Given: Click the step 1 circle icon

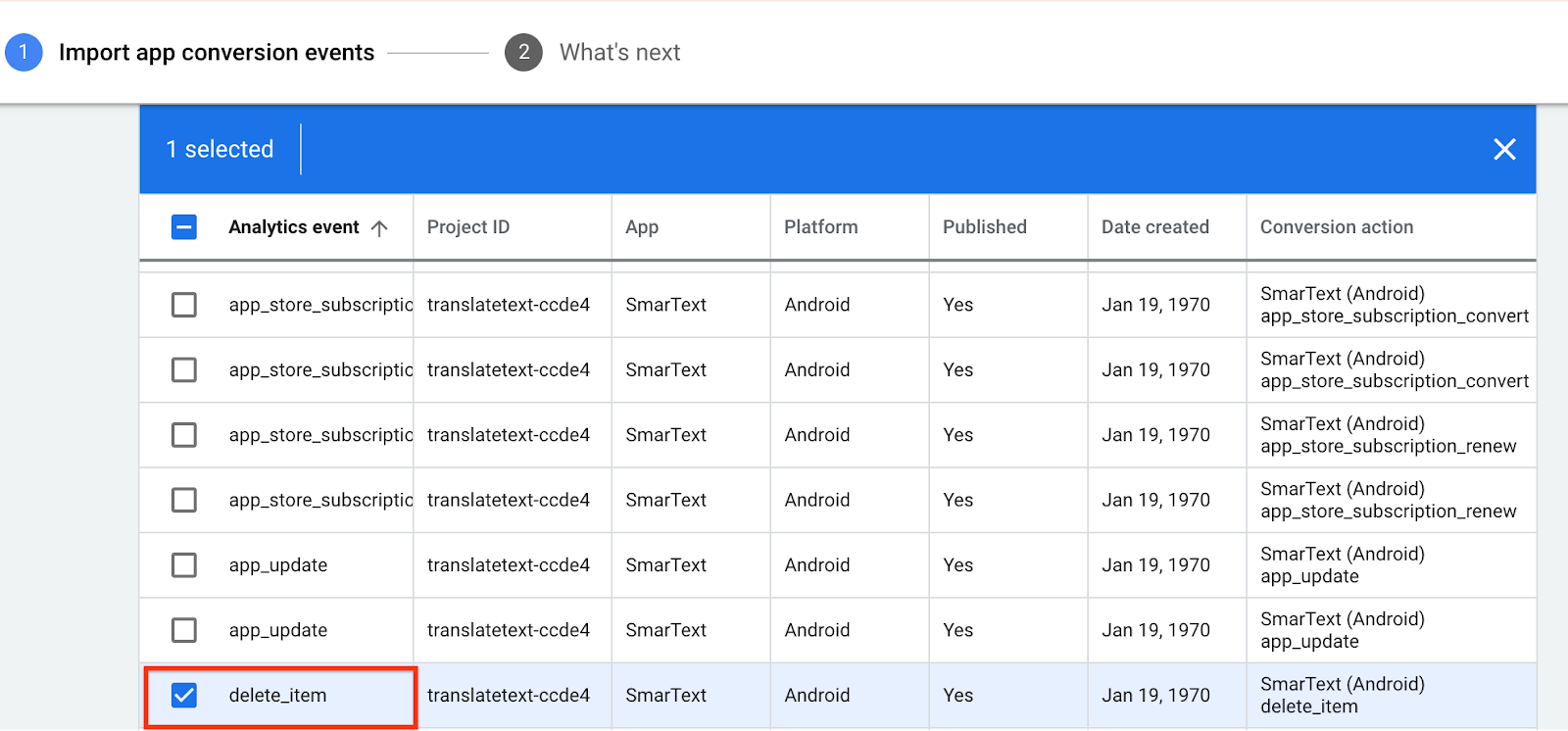Looking at the screenshot, I should [24, 53].
